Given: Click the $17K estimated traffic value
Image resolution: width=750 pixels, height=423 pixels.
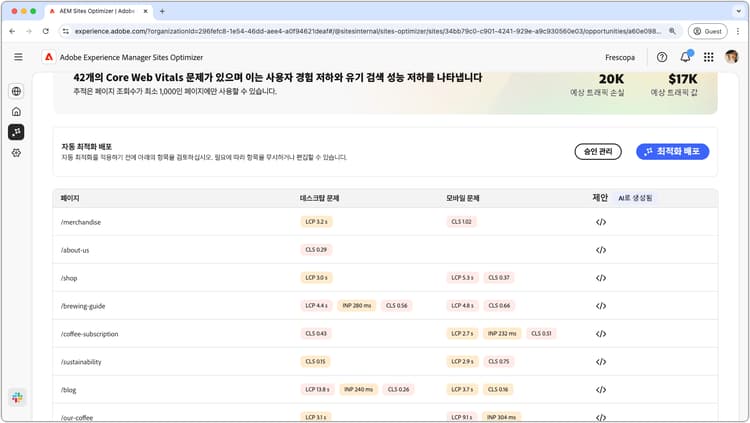Looking at the screenshot, I should coord(683,79).
